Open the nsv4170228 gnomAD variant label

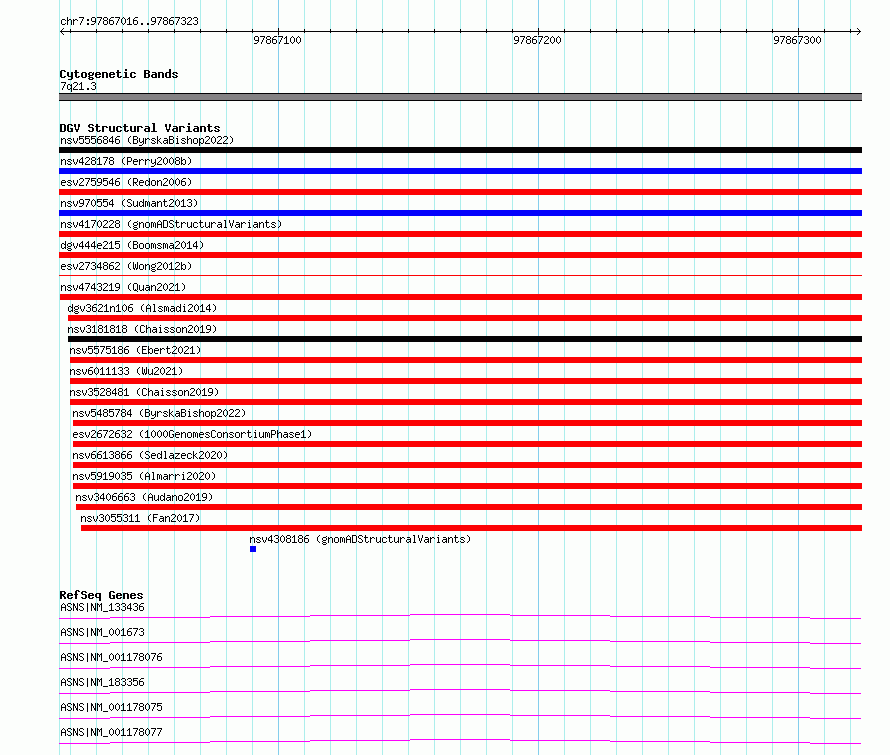coord(171,224)
